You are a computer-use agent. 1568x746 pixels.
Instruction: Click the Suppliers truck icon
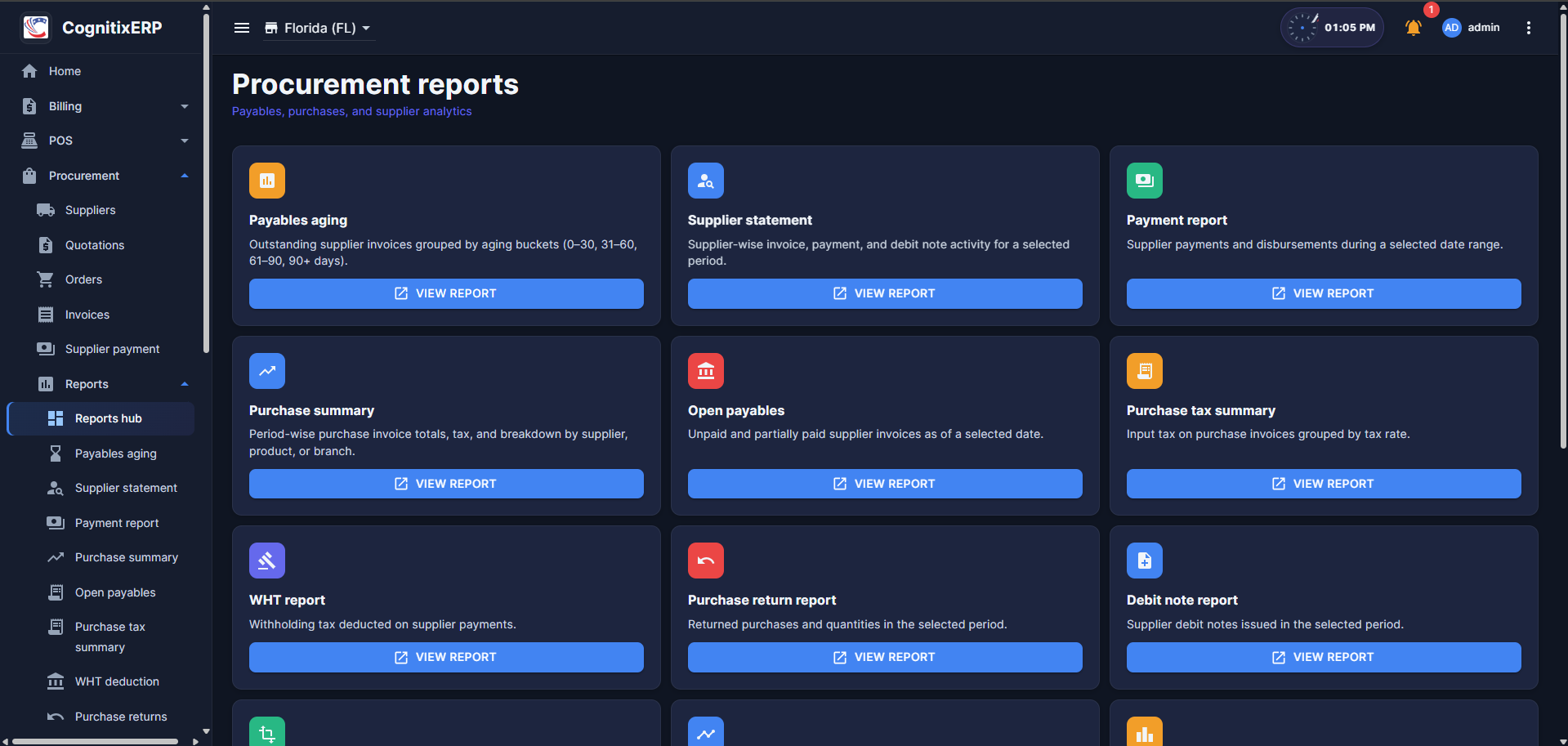46,210
